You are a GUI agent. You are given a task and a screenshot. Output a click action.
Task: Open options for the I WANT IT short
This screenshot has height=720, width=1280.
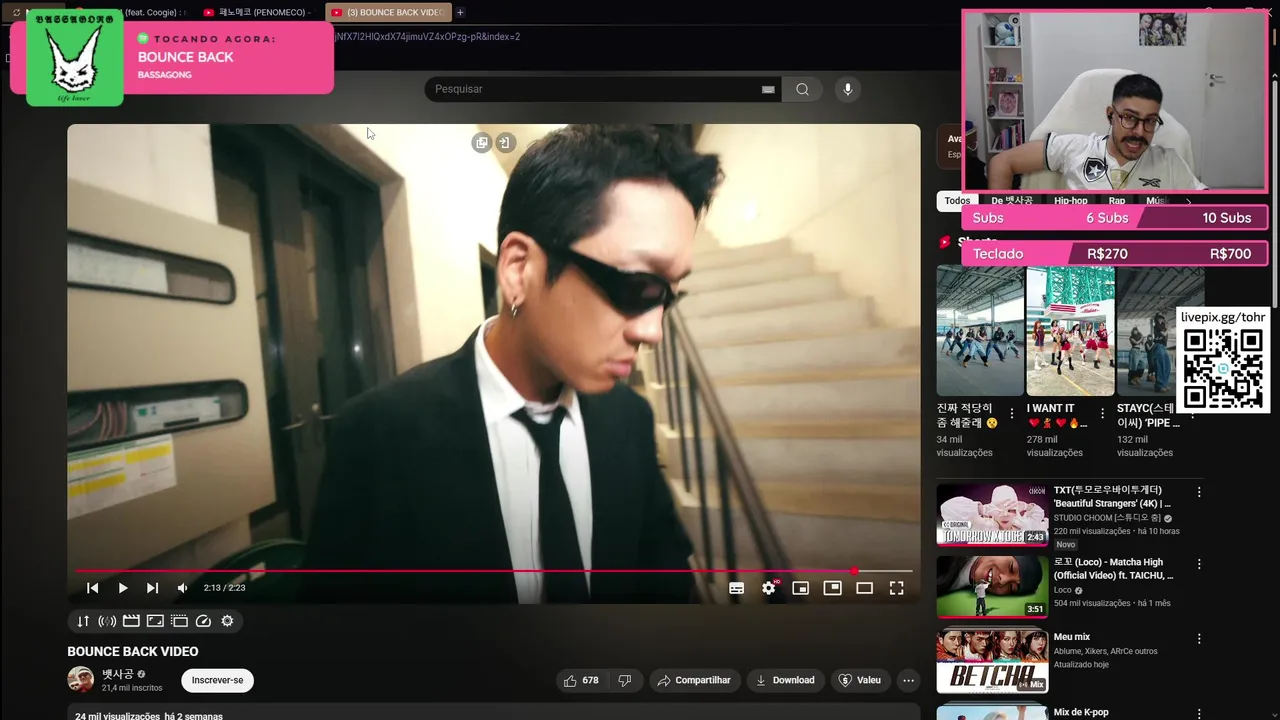1102,413
